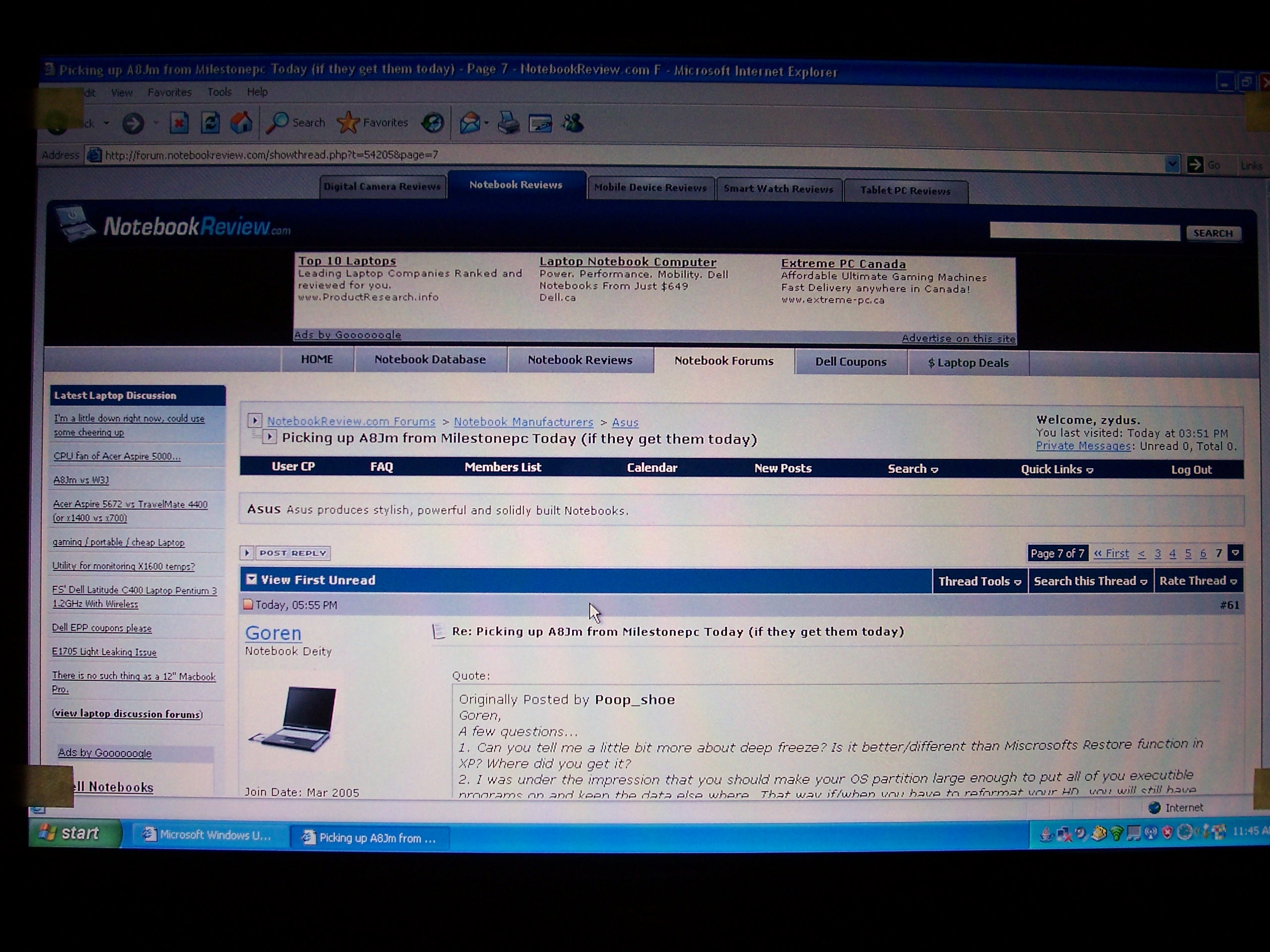Go to page 5 of thread
Screen dimensions: 1270x952
click(1188, 553)
